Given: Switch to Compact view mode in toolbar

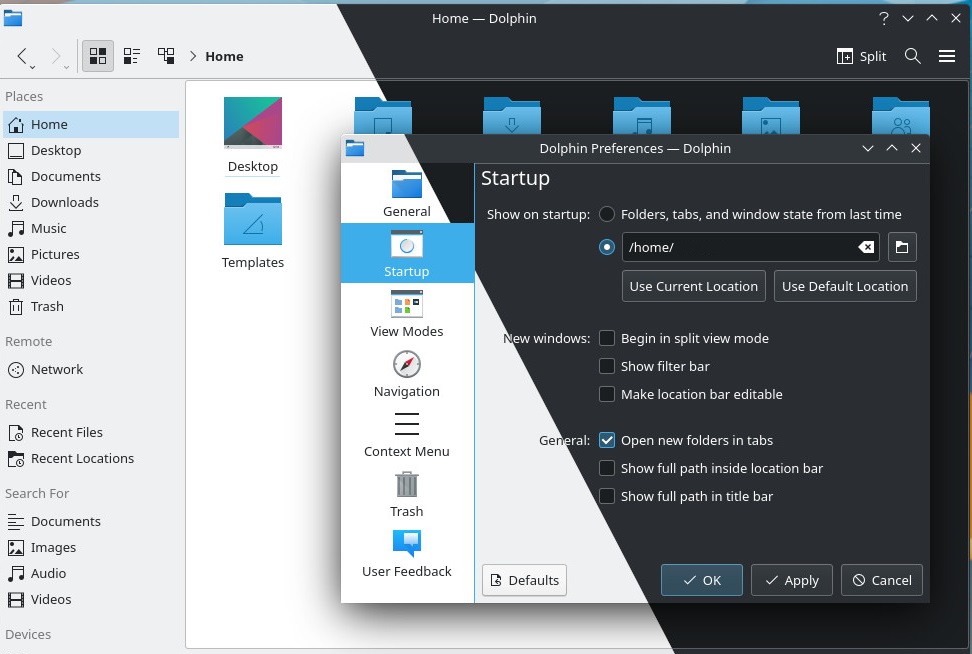Looking at the screenshot, I should click(132, 56).
